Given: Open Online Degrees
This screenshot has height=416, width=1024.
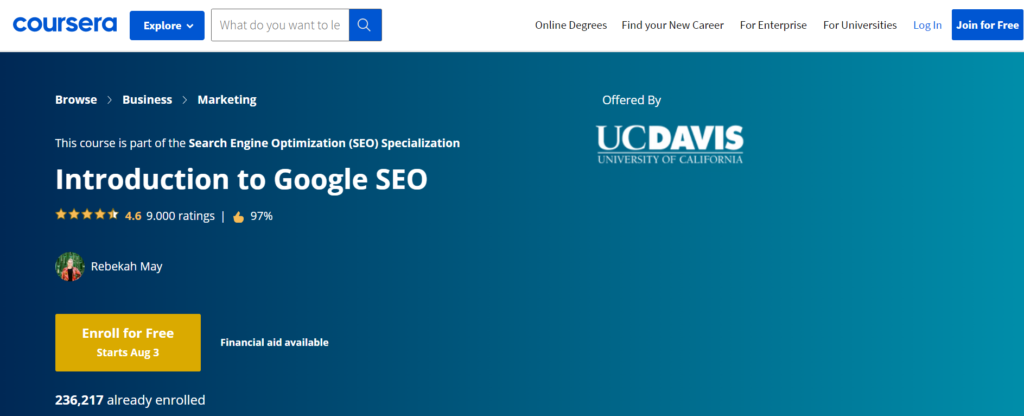Looking at the screenshot, I should coord(571,25).
